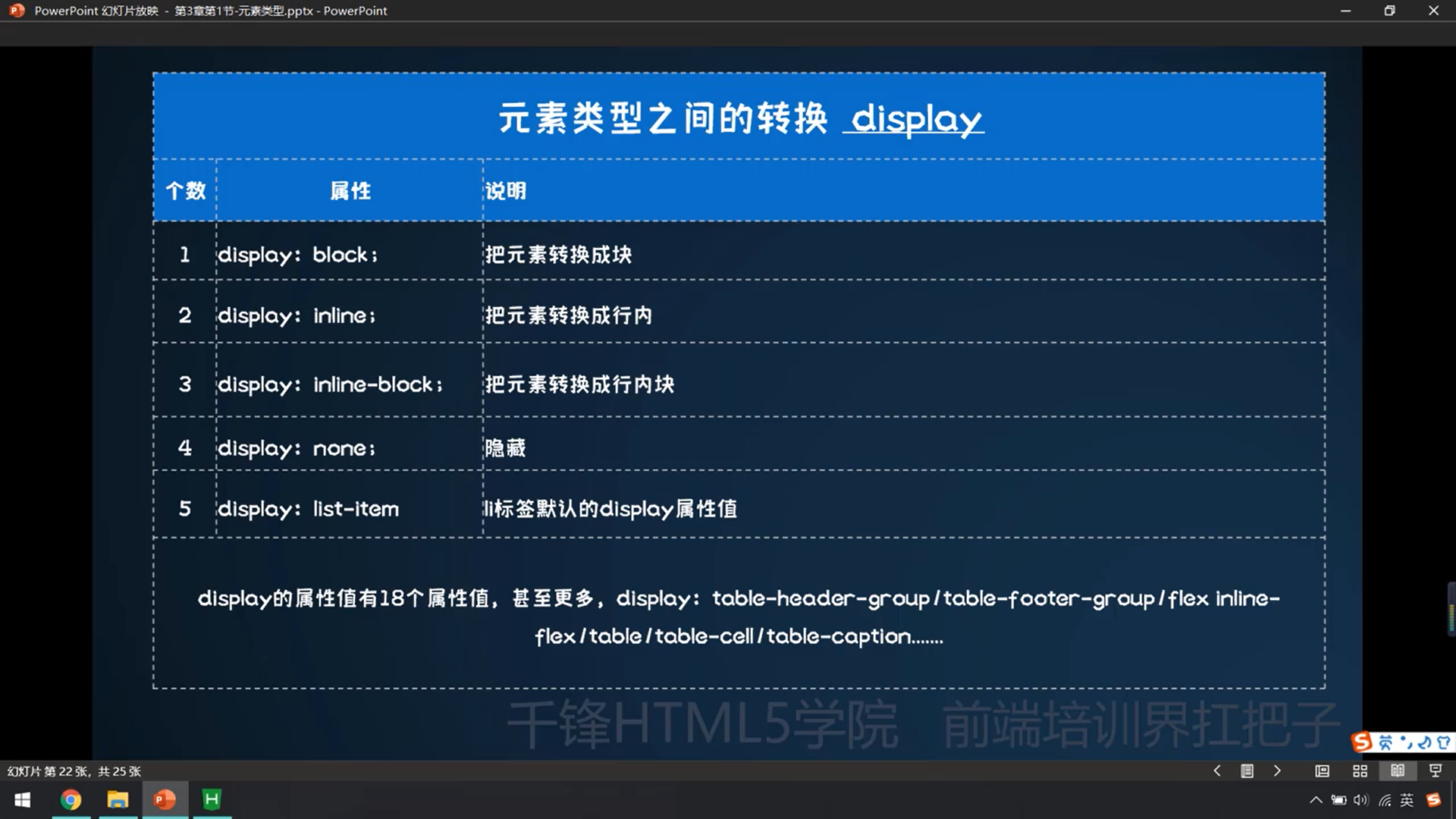The height and width of the screenshot is (819, 1456).
Task: Select the Reading View book icon
Action: (x=1397, y=770)
